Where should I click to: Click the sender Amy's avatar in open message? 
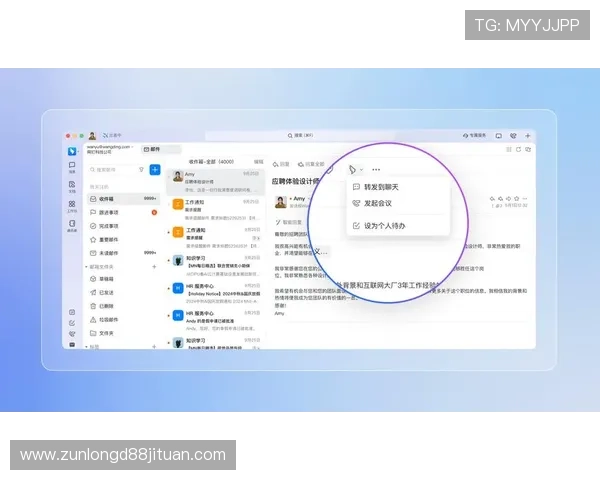pos(280,202)
